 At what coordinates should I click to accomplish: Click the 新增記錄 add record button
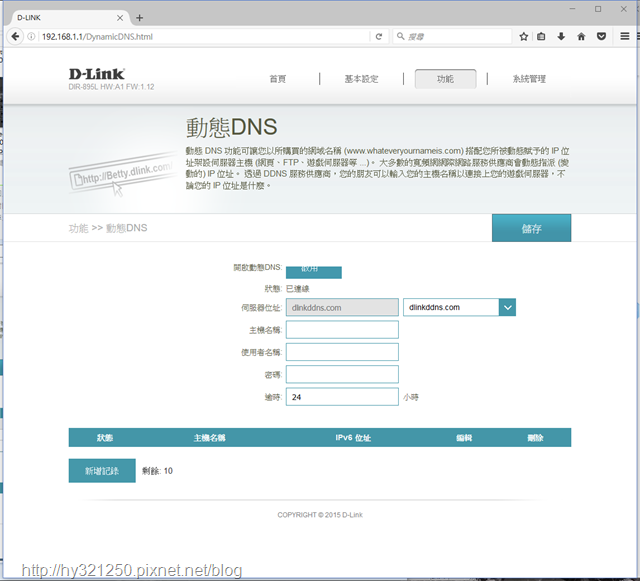click(102, 471)
